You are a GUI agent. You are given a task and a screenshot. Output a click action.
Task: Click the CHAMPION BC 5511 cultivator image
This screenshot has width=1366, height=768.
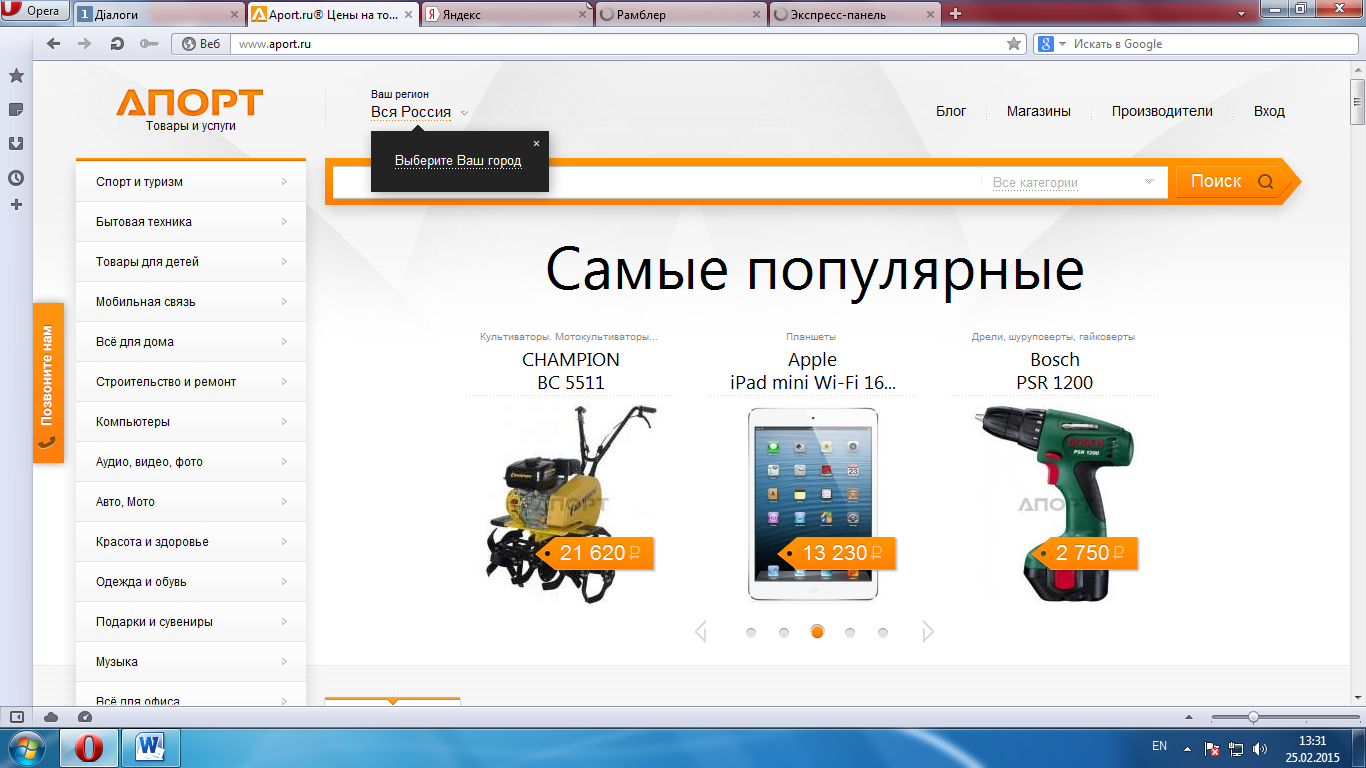coord(570,502)
